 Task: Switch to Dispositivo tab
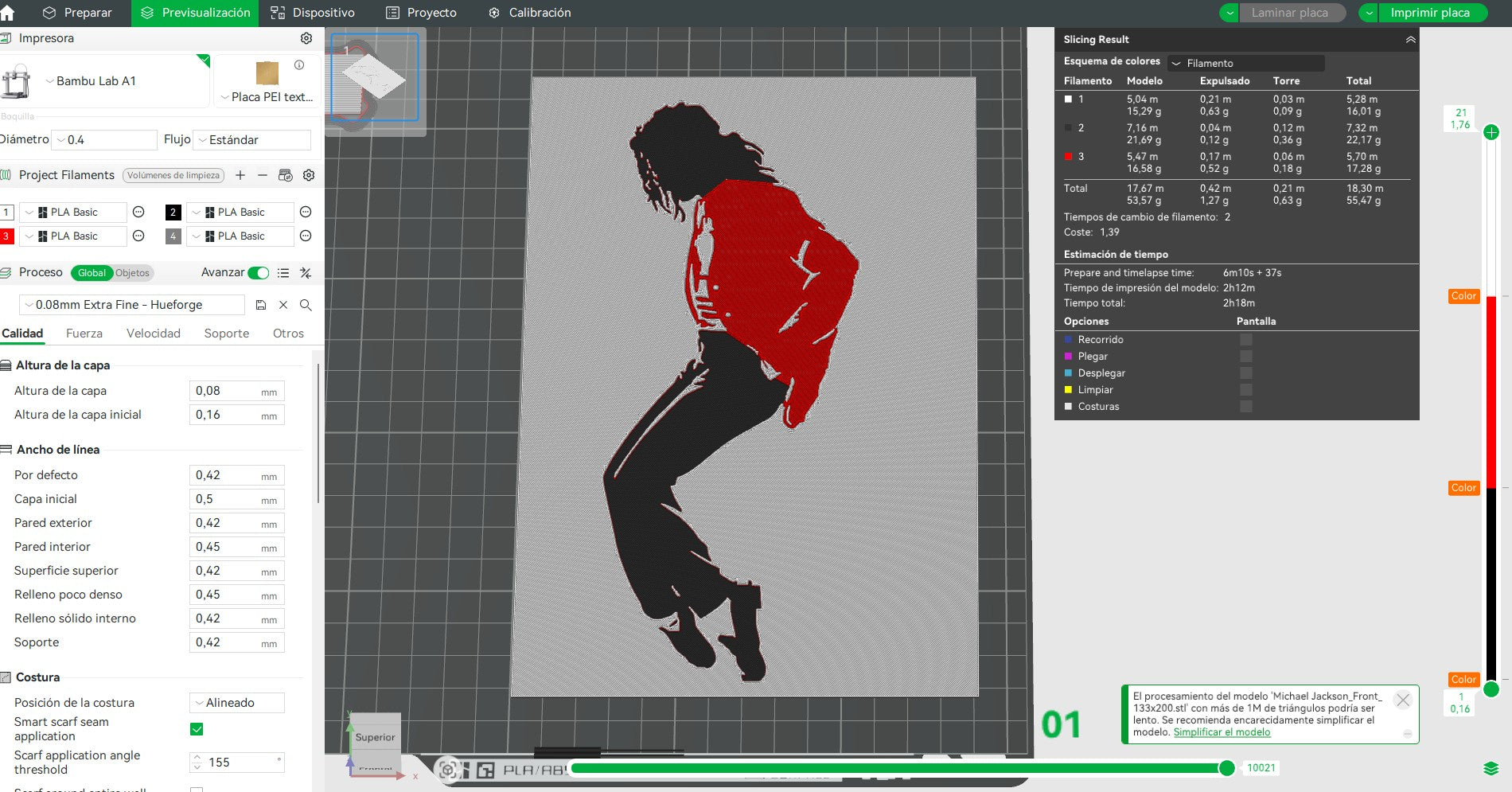point(313,13)
